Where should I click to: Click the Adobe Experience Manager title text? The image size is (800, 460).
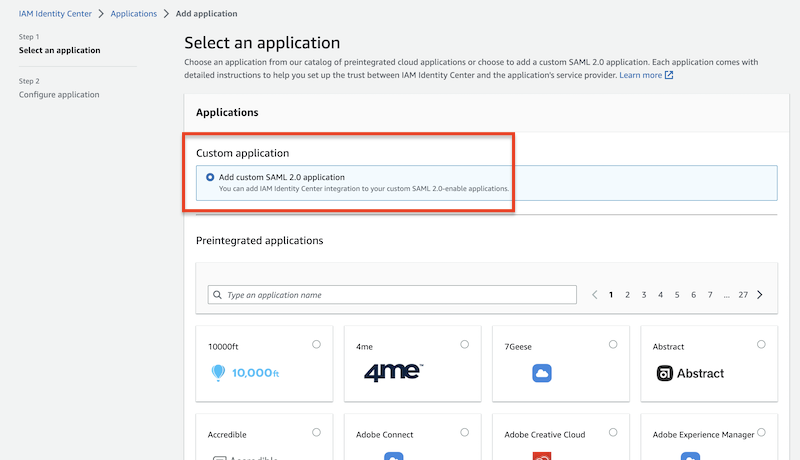(x=703, y=435)
